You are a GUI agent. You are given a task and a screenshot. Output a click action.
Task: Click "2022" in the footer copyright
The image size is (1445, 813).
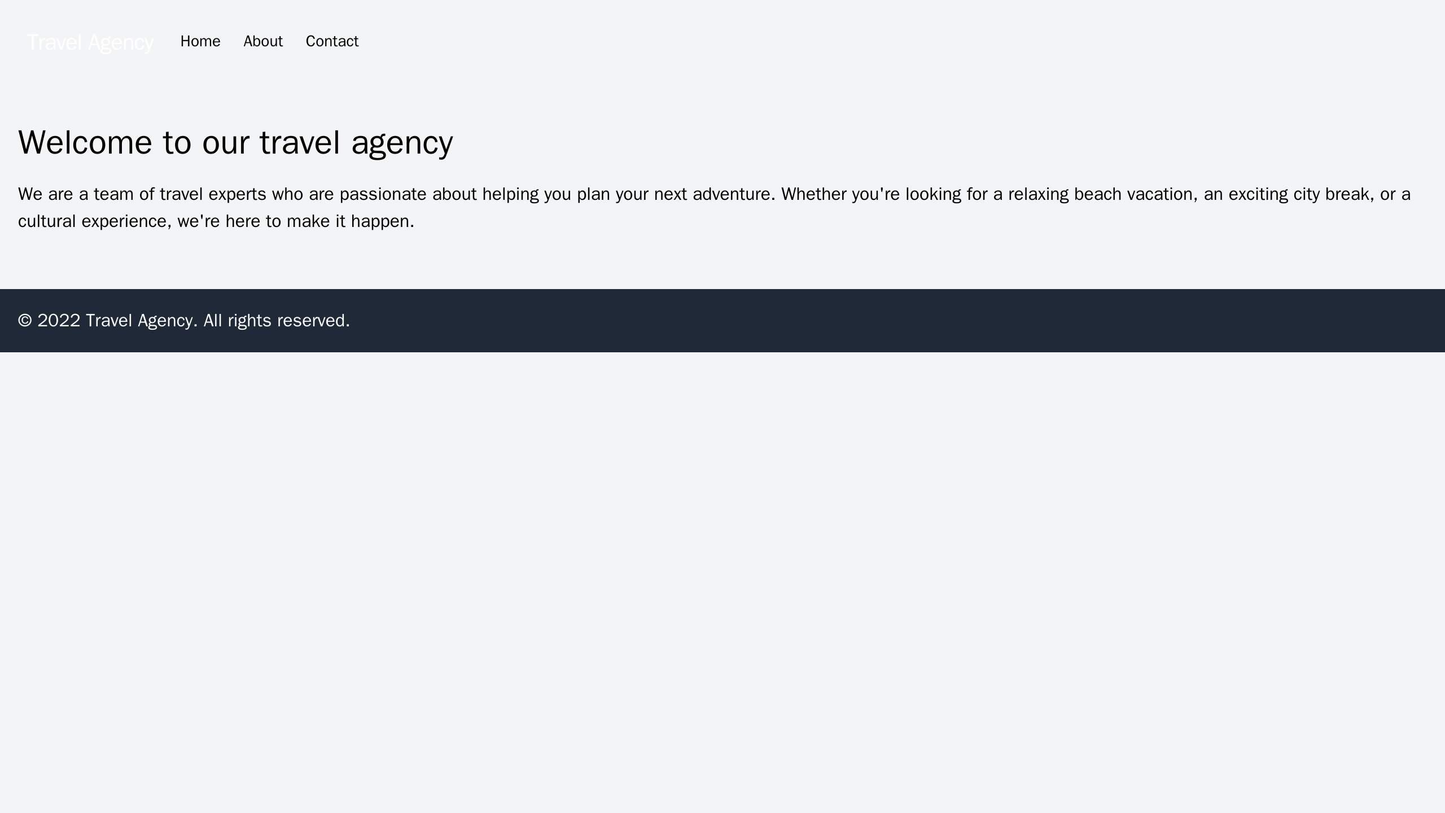point(59,320)
